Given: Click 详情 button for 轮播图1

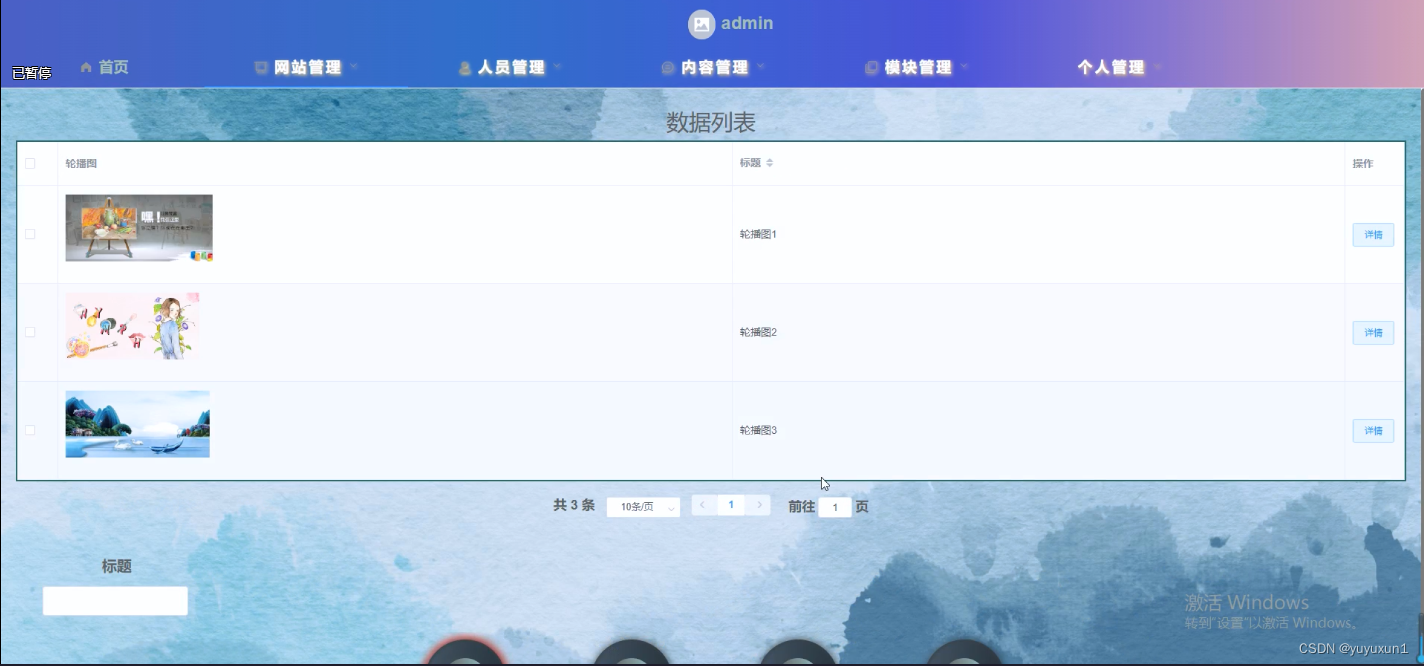Looking at the screenshot, I should point(1373,235).
